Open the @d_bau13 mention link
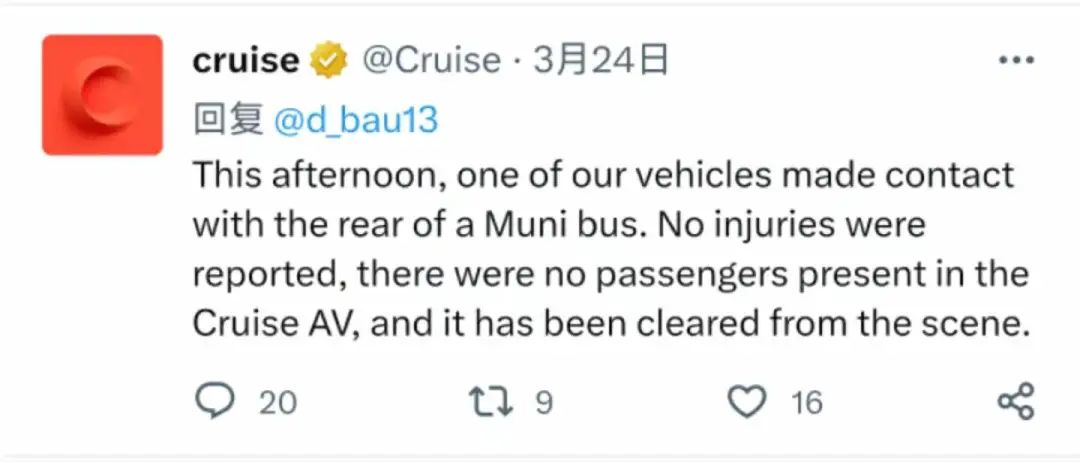Image resolution: width=1080 pixels, height=462 pixels. (x=356, y=120)
